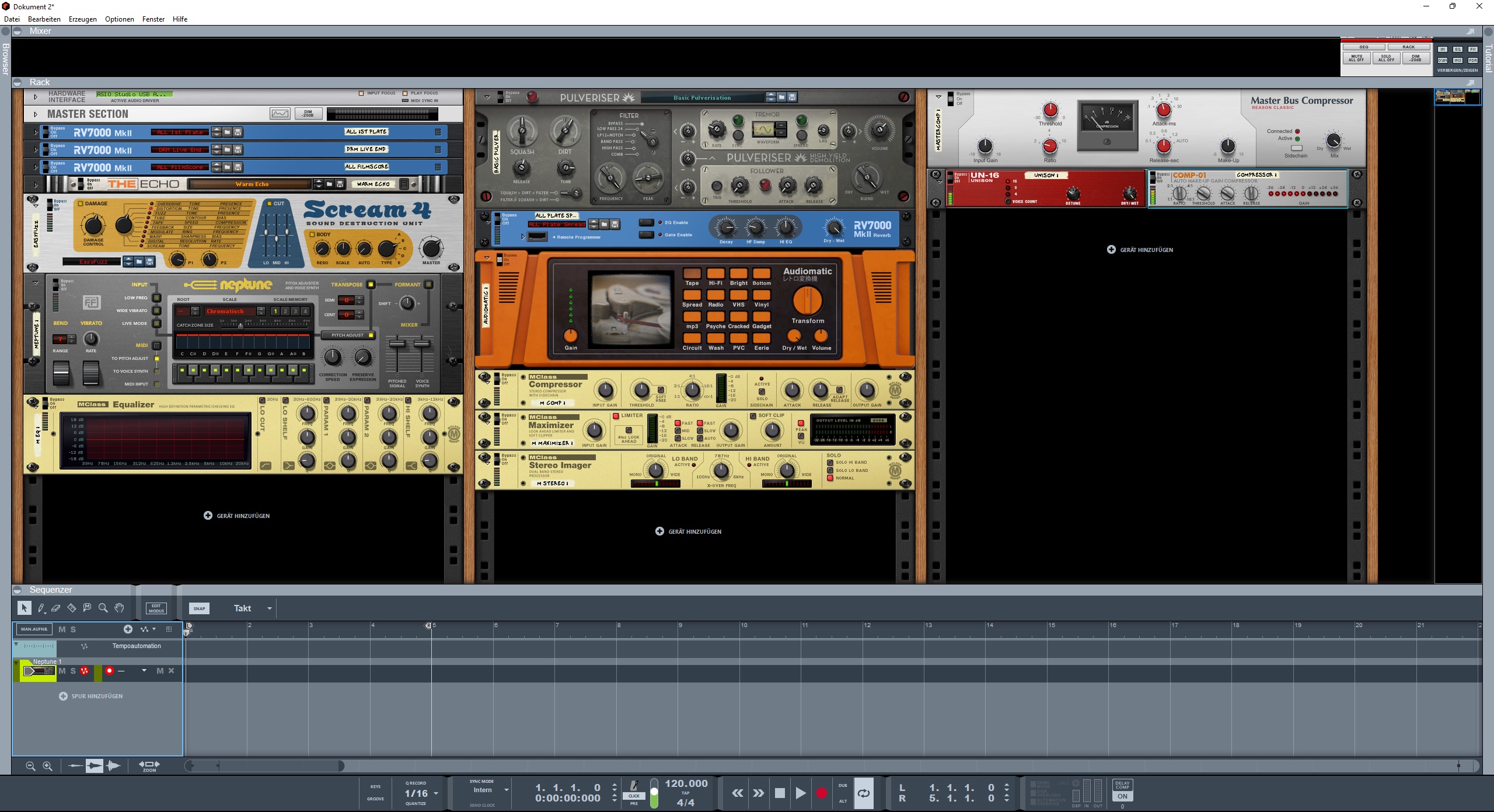Click the Vinyl preset button on Audiomatic
This screenshot has height=812, width=1494.
point(762,295)
